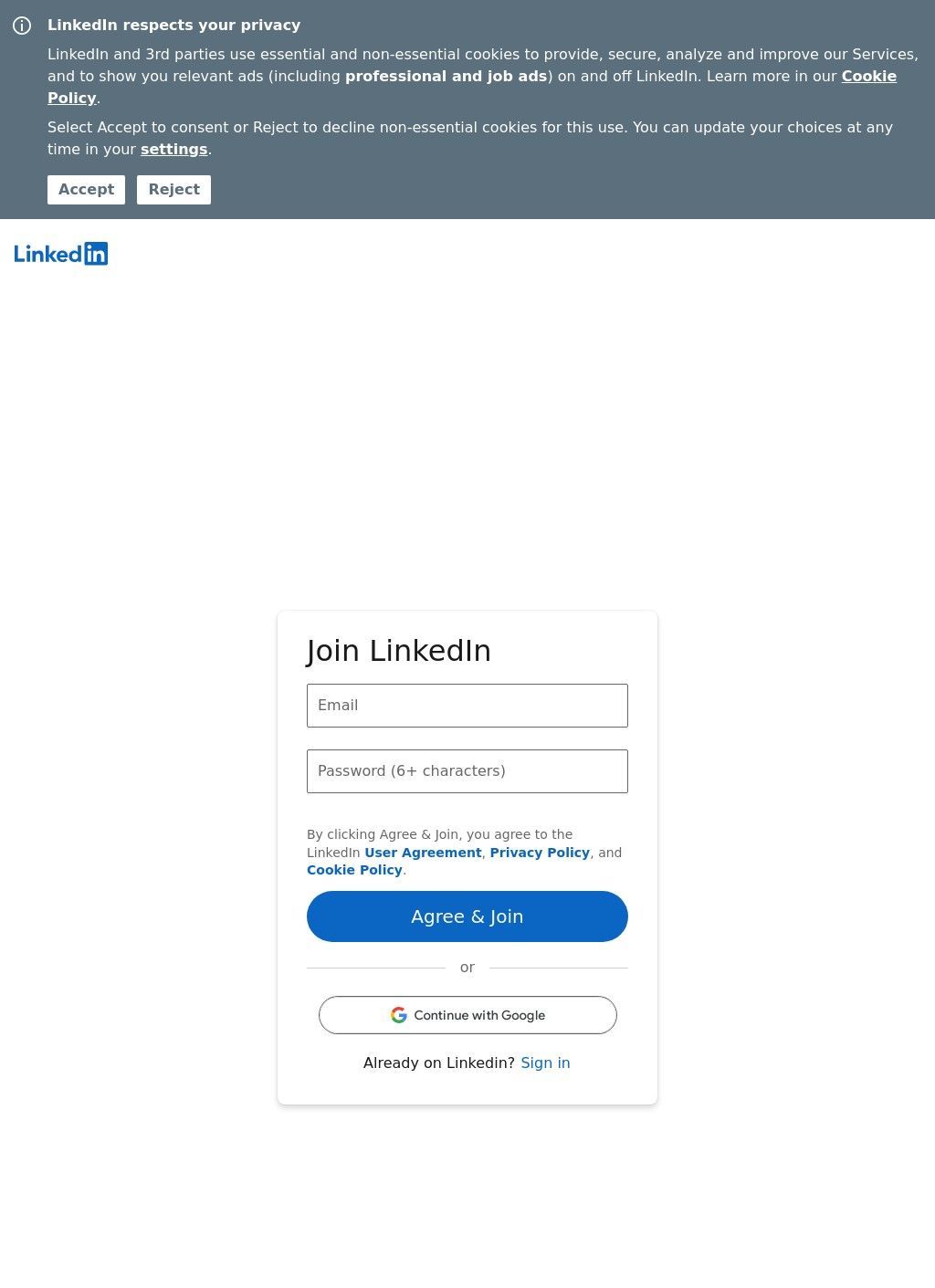Screen dimensions: 935x1288
Task: Open Cookie Policy link under the password field
Action: pyautogui.click(x=354, y=870)
